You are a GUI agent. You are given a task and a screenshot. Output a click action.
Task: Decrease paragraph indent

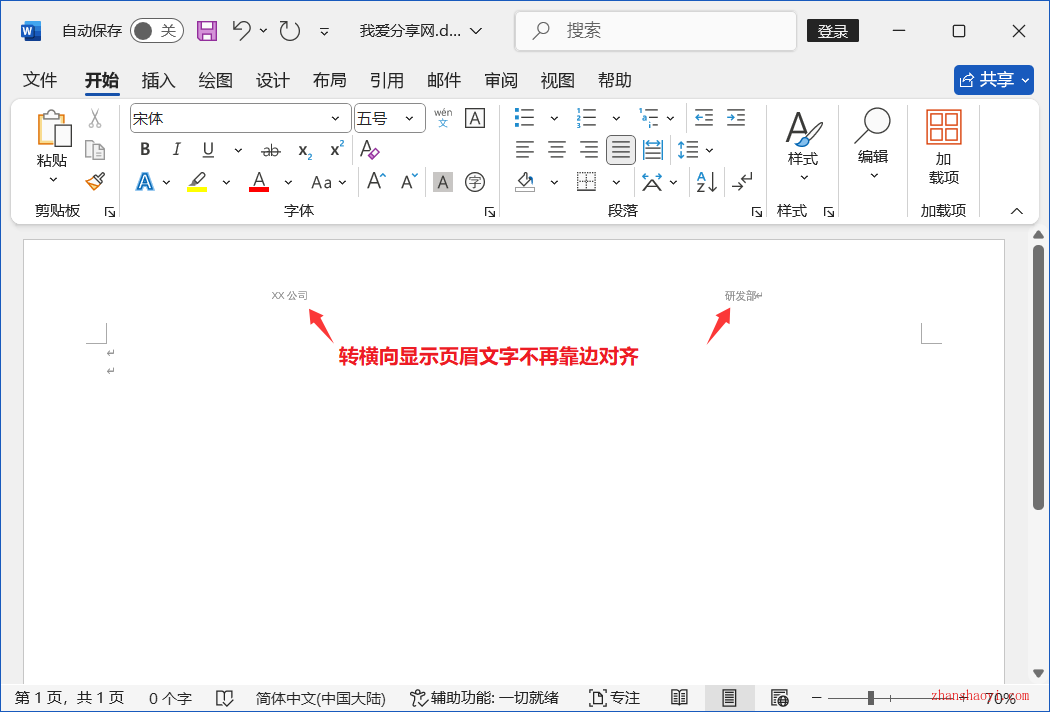click(704, 118)
